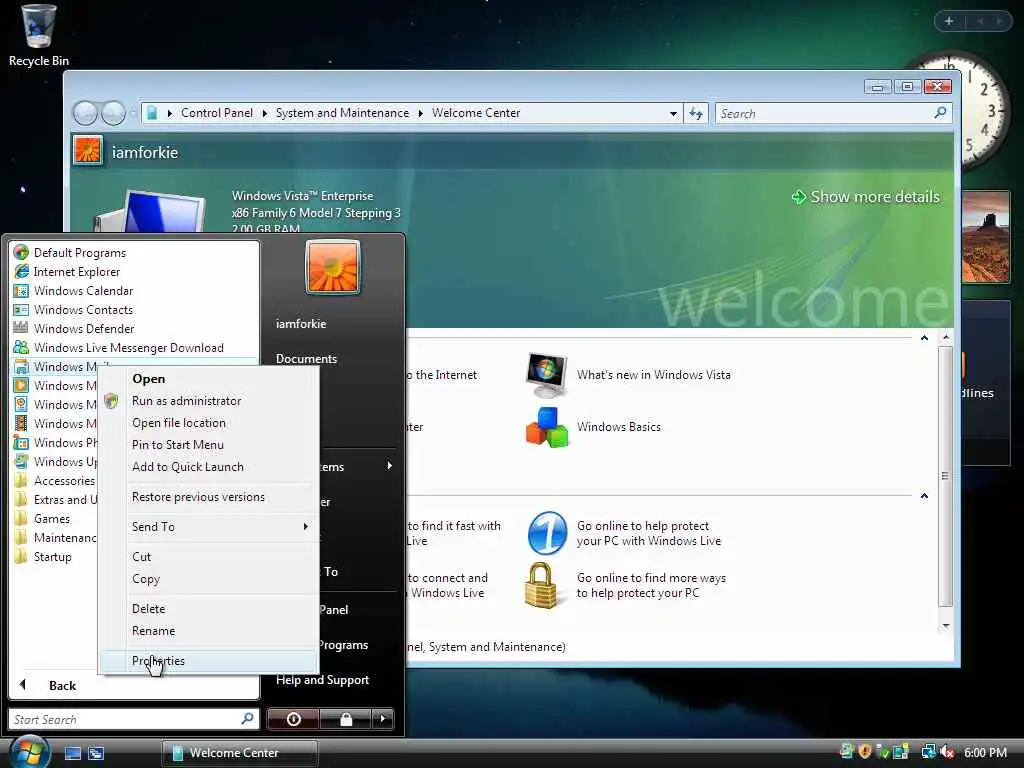Select Windows Live Messenger Download
Screen dimensions: 1024x768
[x=128, y=347]
